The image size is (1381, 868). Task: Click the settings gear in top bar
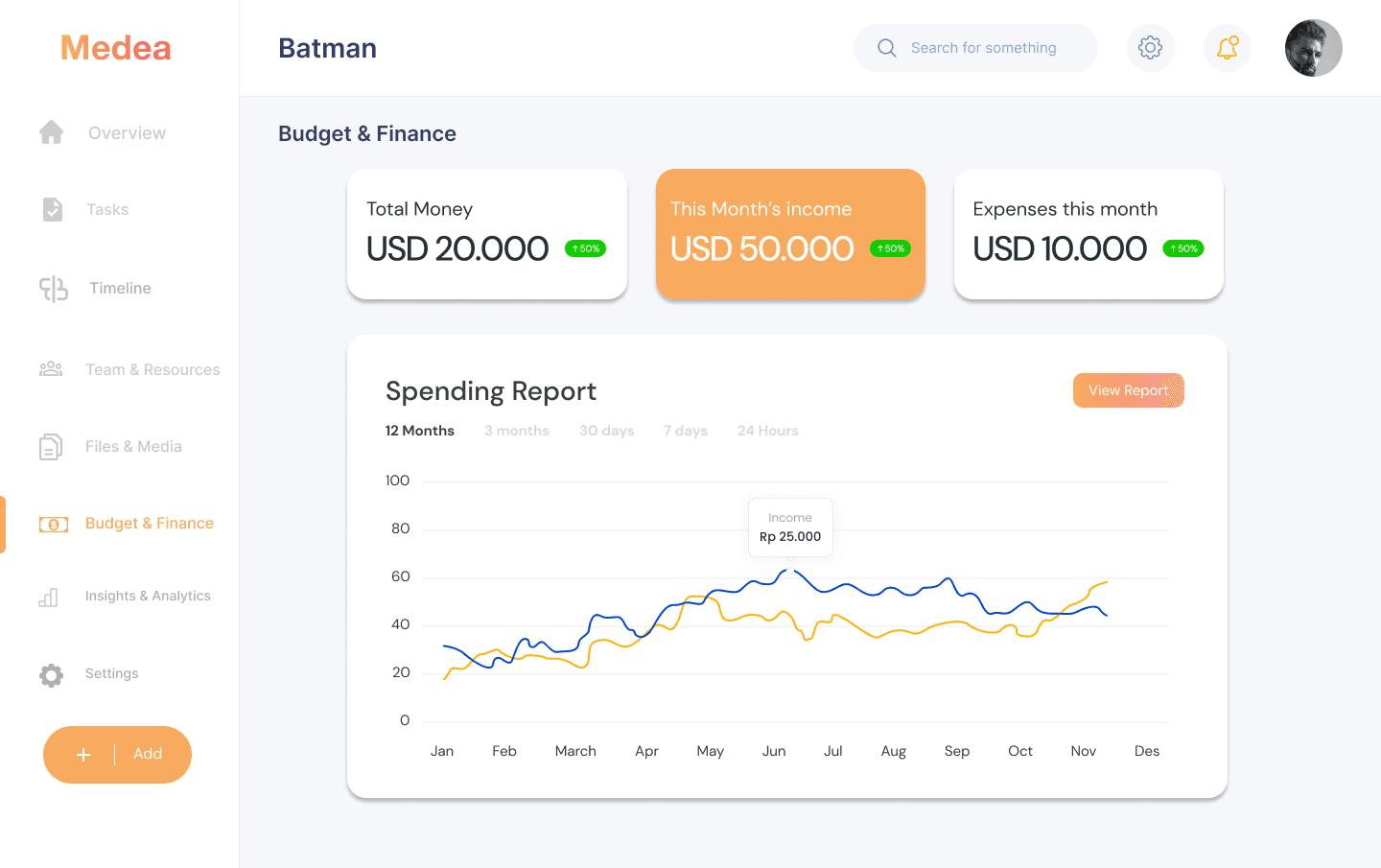click(x=1150, y=47)
